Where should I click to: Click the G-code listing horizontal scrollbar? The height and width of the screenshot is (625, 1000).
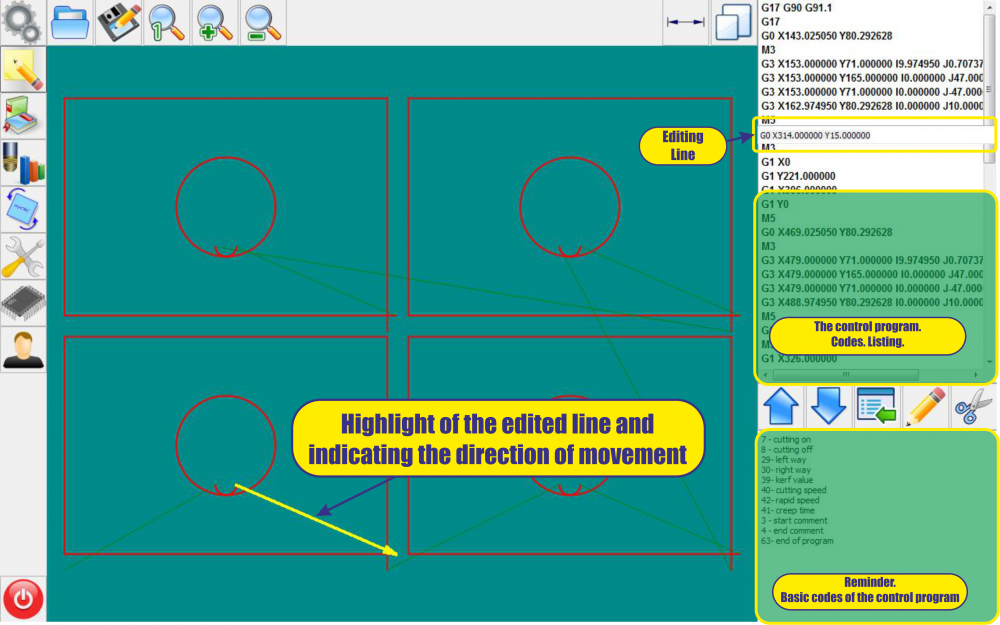[870, 375]
